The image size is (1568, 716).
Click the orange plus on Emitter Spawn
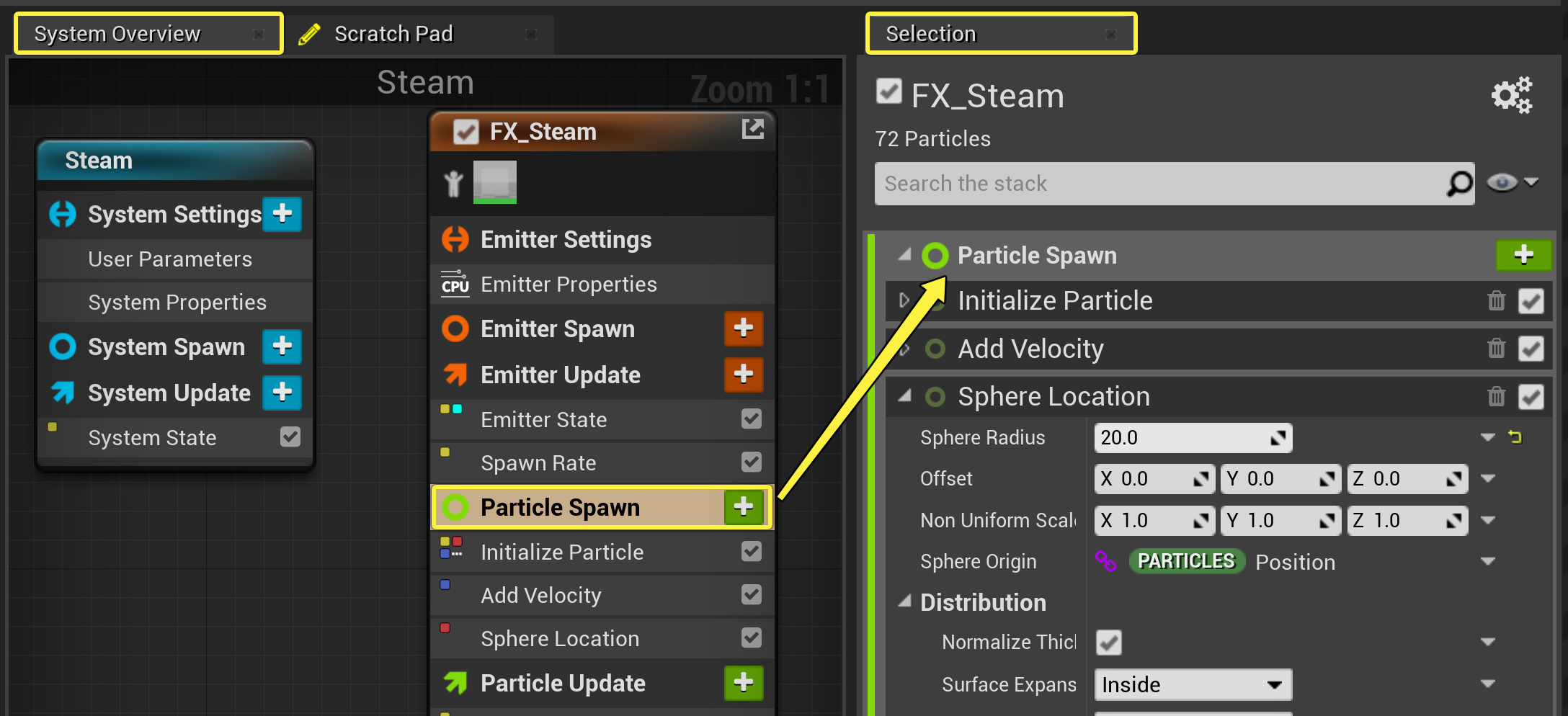pyautogui.click(x=743, y=328)
